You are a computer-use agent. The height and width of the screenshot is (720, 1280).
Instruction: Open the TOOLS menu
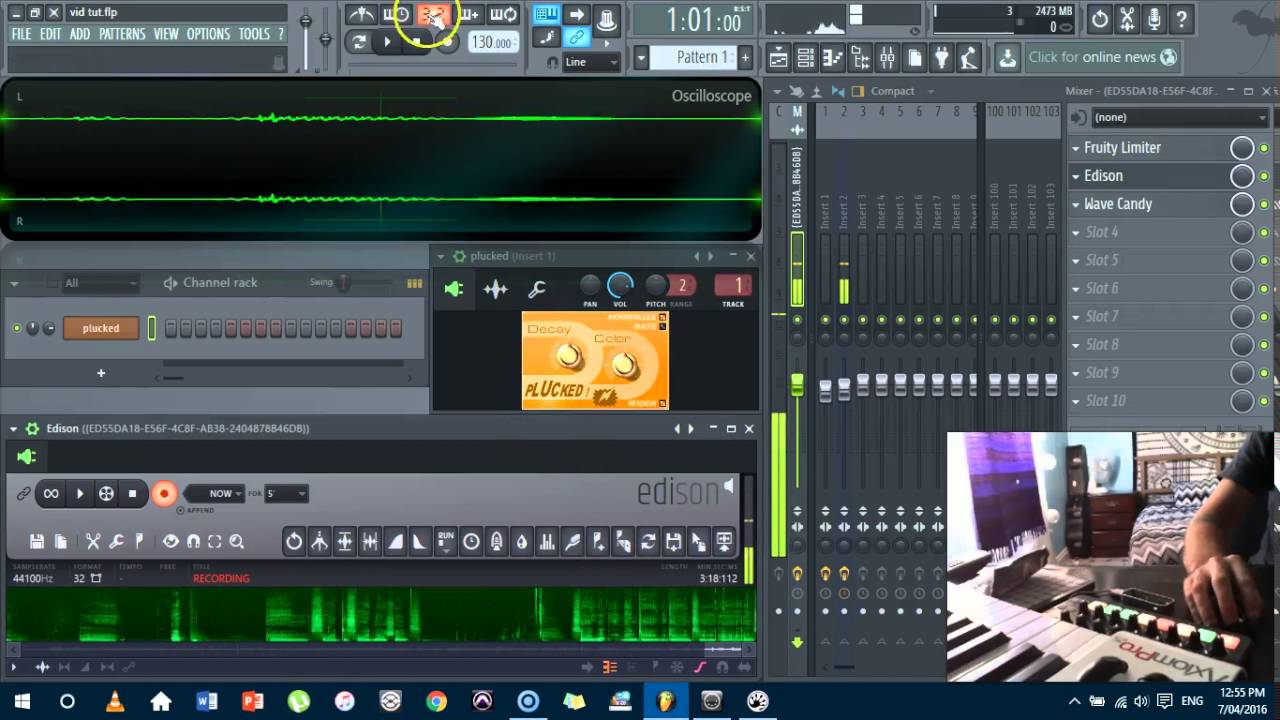(x=254, y=34)
